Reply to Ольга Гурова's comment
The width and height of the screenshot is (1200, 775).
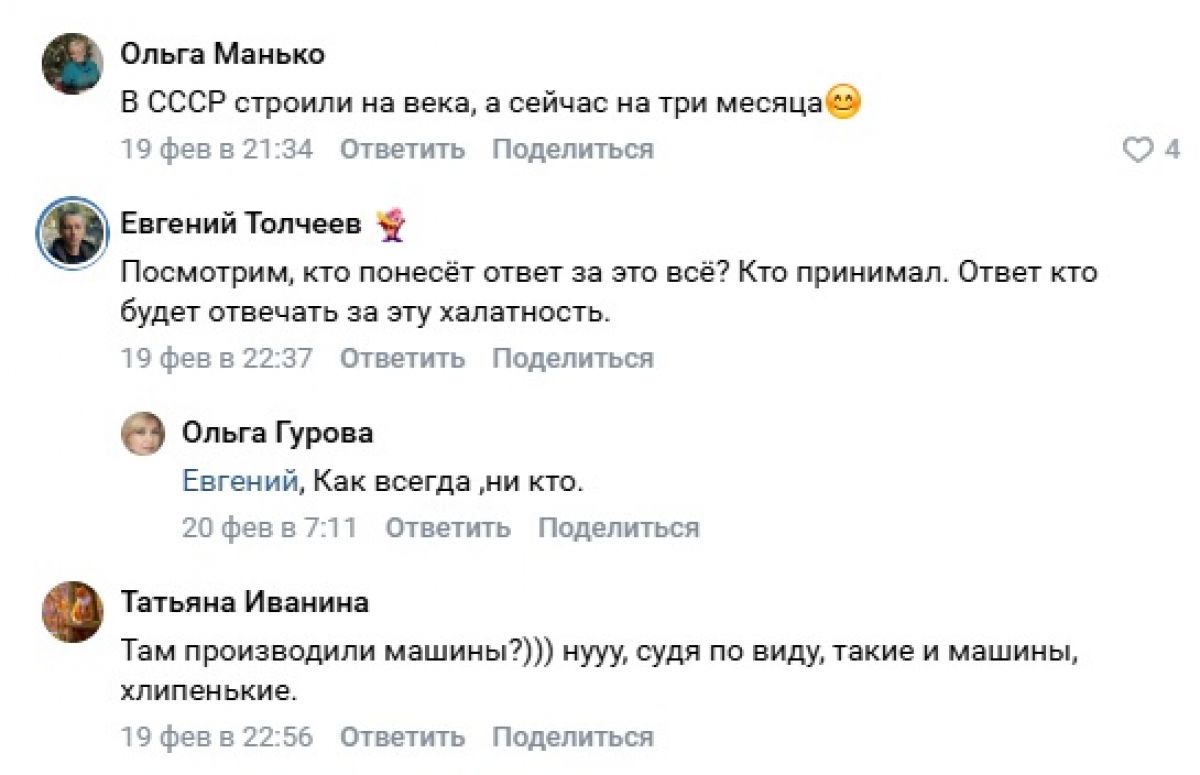pyautogui.click(x=447, y=527)
